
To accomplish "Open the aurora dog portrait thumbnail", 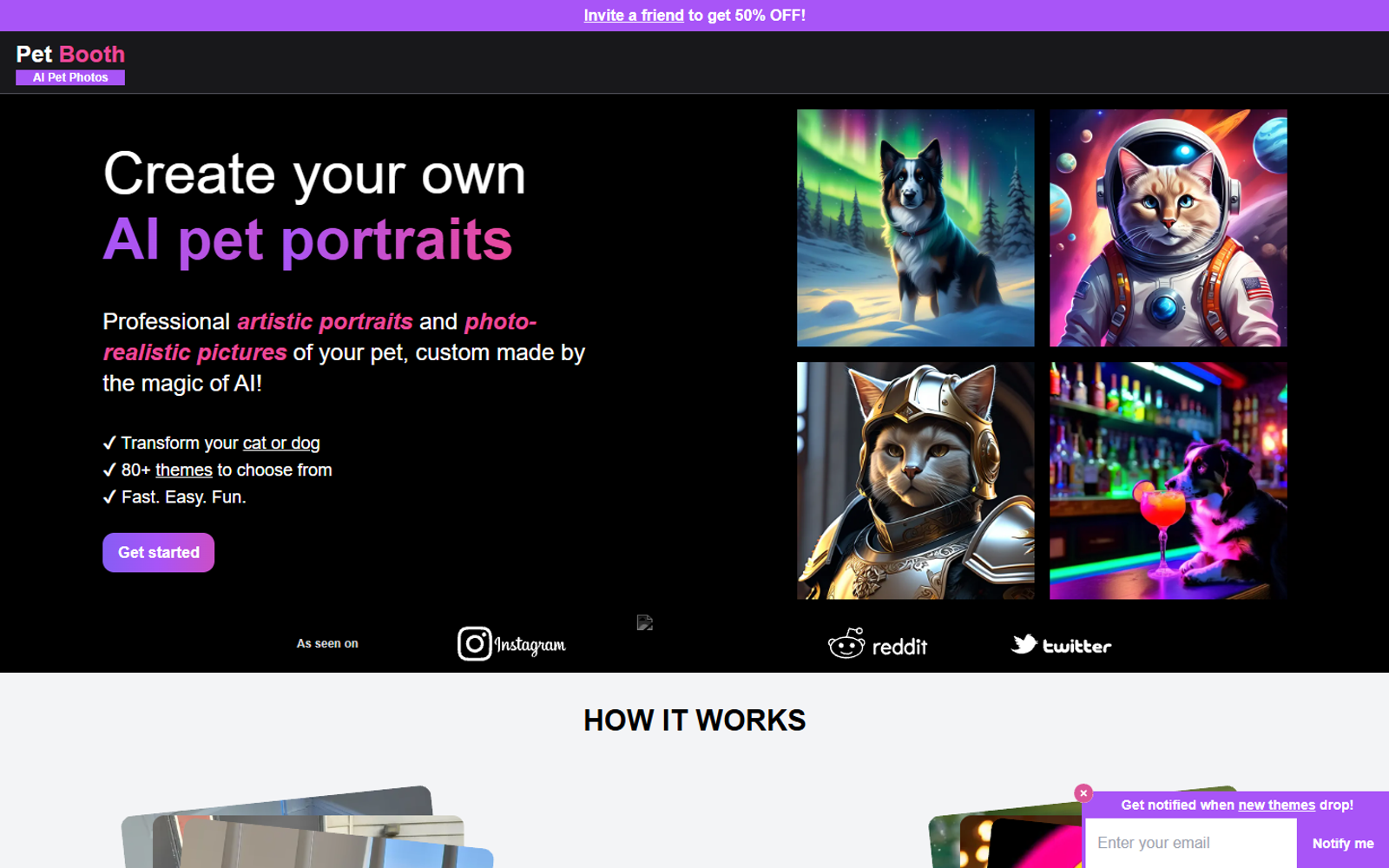I will click(916, 227).
